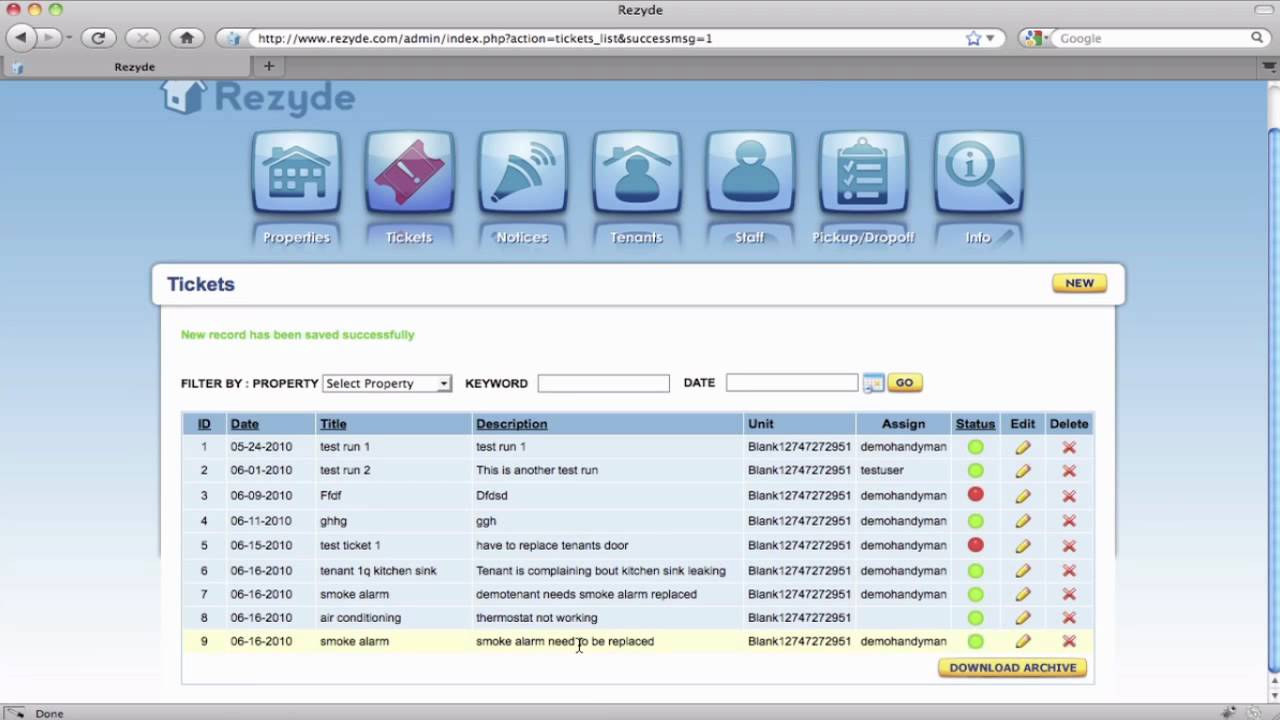Viewport: 1280px width, 720px height.
Task: Create a NEW ticket
Action: pyautogui.click(x=1079, y=283)
